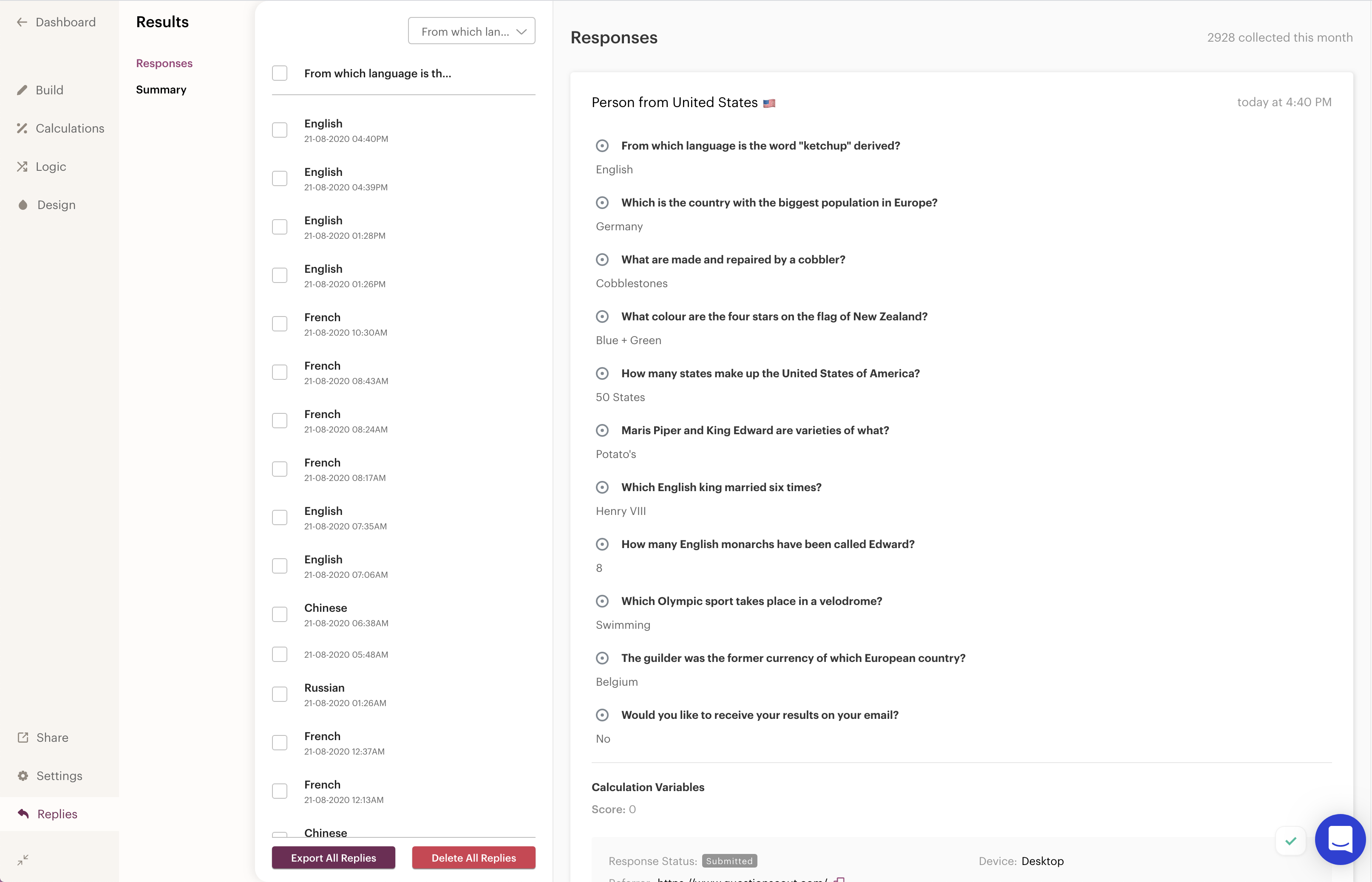The height and width of the screenshot is (882, 1372).
Task: Tick the select-all checkbox in the list header
Action: [280, 73]
